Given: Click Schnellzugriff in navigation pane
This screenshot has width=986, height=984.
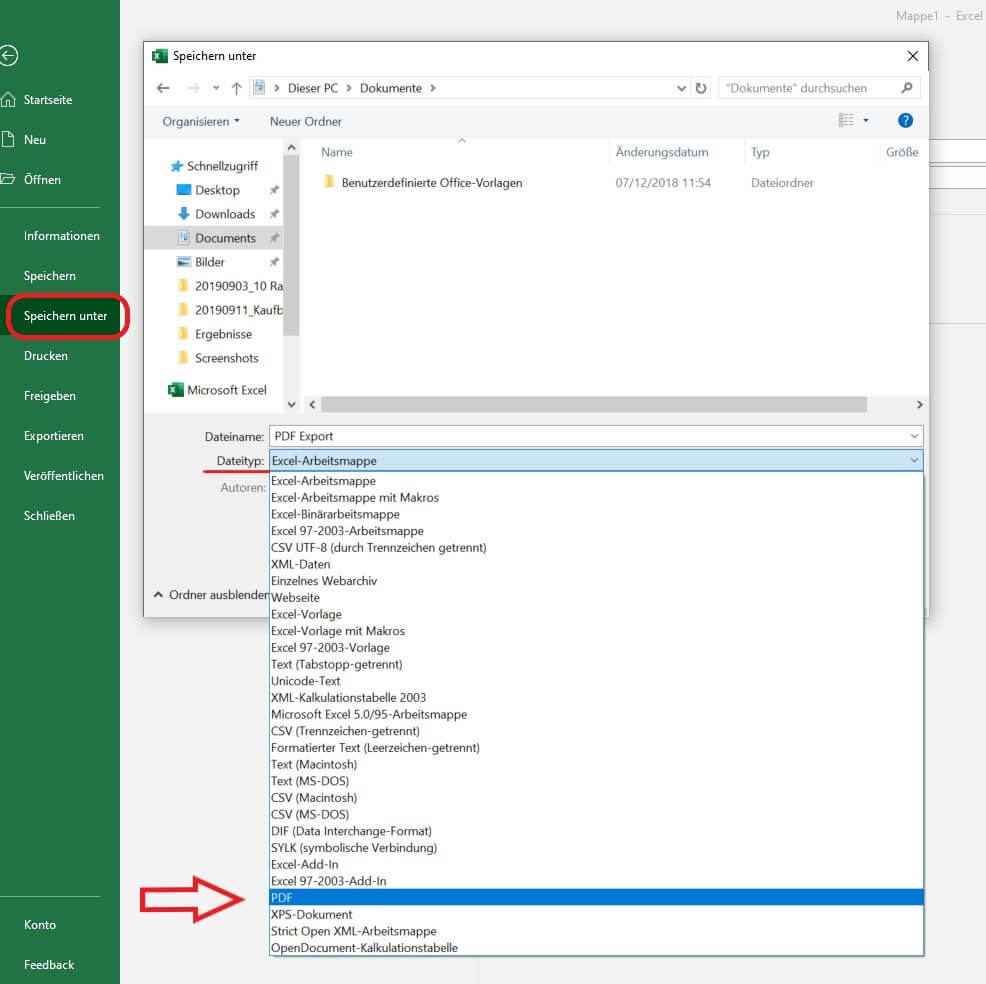Looking at the screenshot, I should pos(222,166).
